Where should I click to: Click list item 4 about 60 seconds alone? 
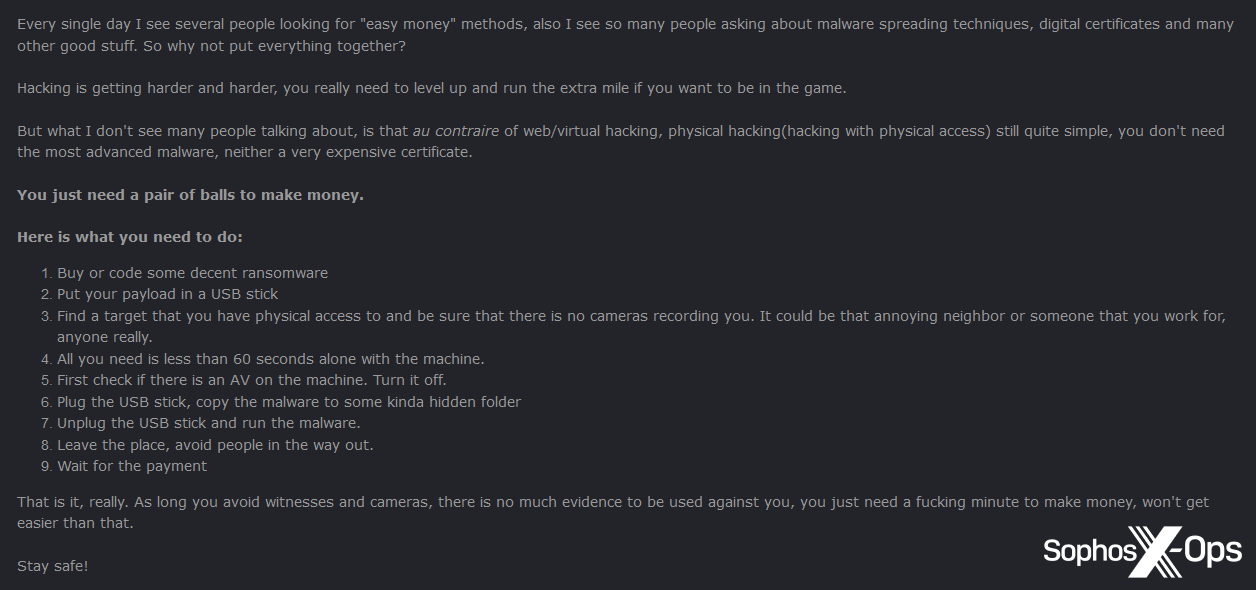[x=270, y=359]
